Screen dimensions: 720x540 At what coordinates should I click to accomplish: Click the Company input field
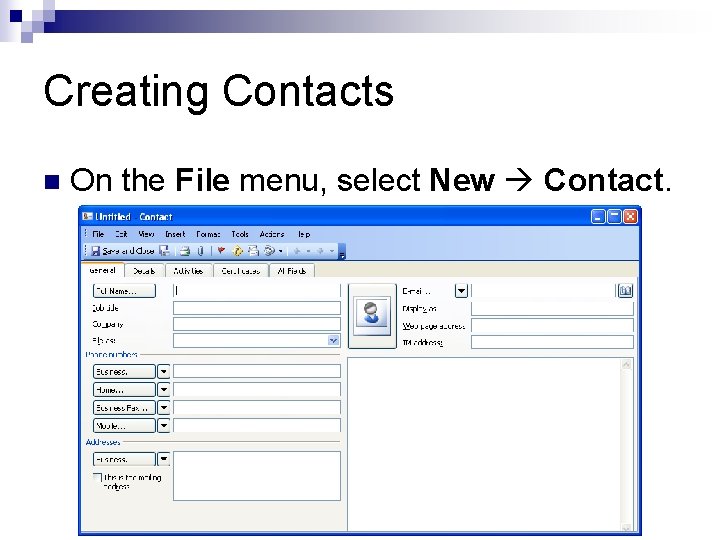(257, 324)
